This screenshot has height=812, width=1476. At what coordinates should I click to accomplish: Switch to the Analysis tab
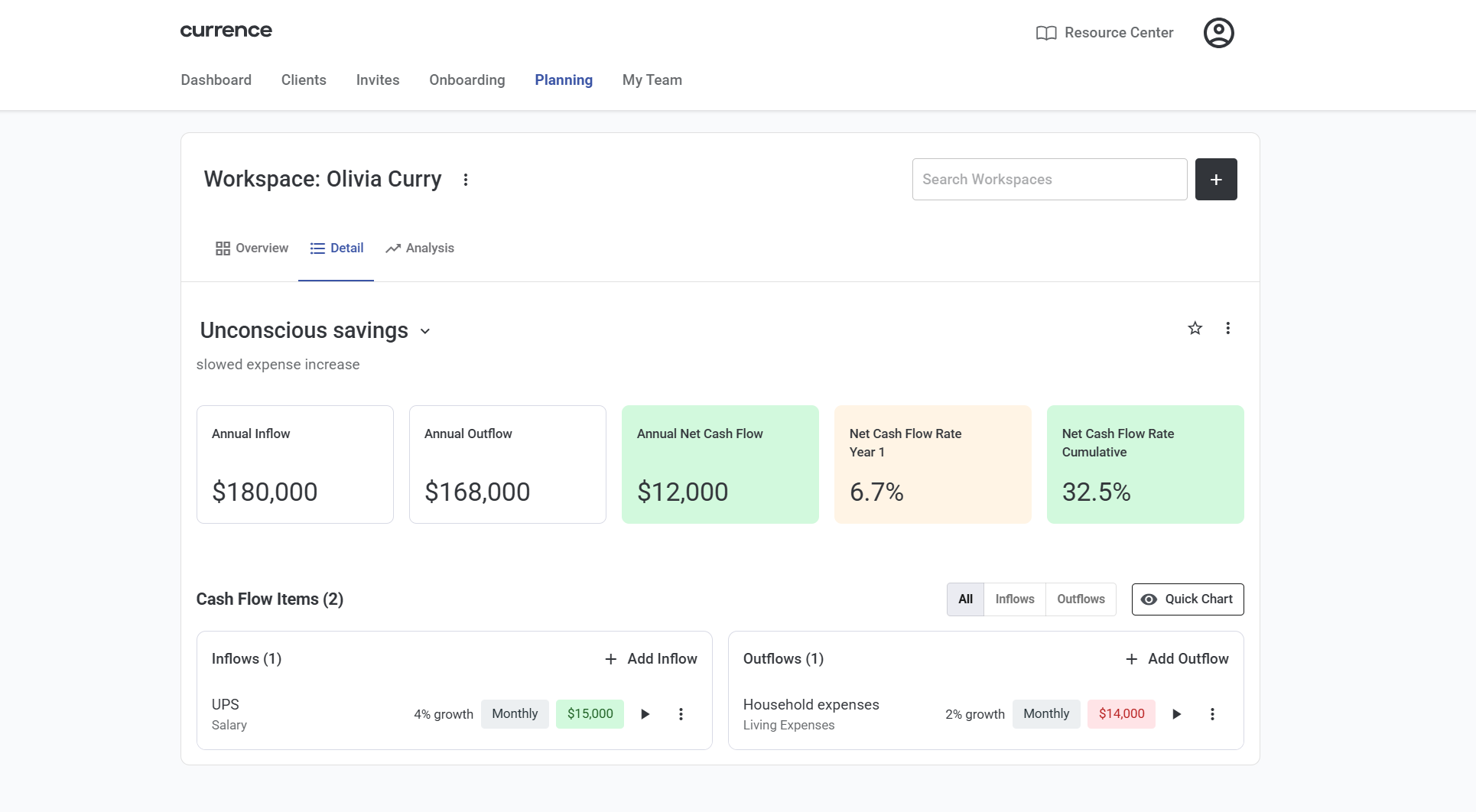point(420,248)
